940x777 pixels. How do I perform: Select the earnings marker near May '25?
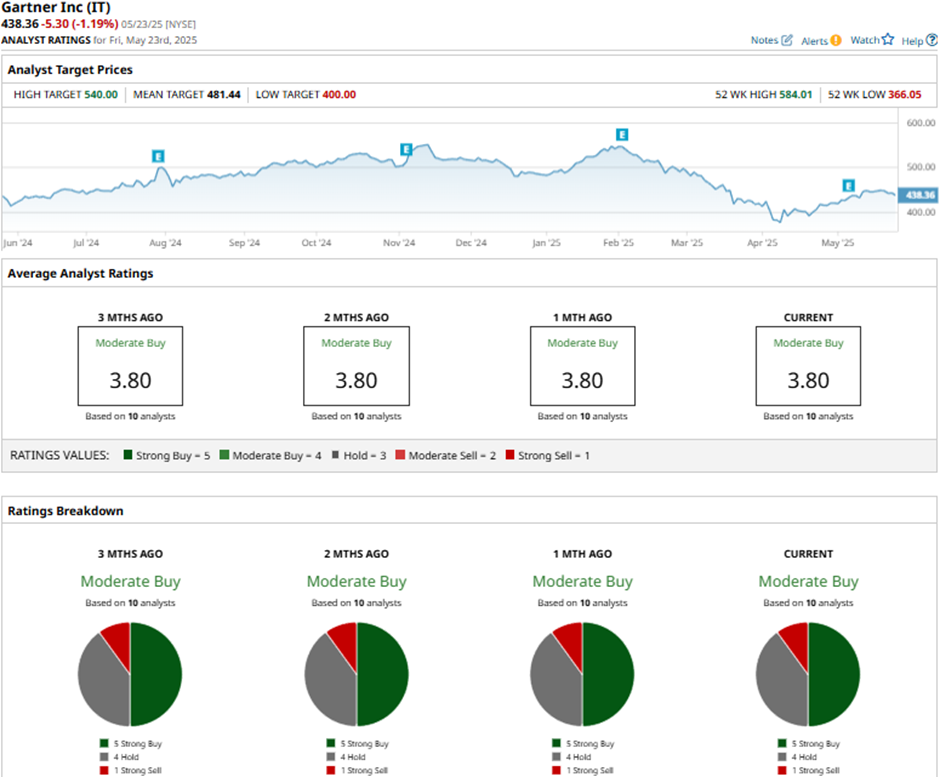[848, 185]
